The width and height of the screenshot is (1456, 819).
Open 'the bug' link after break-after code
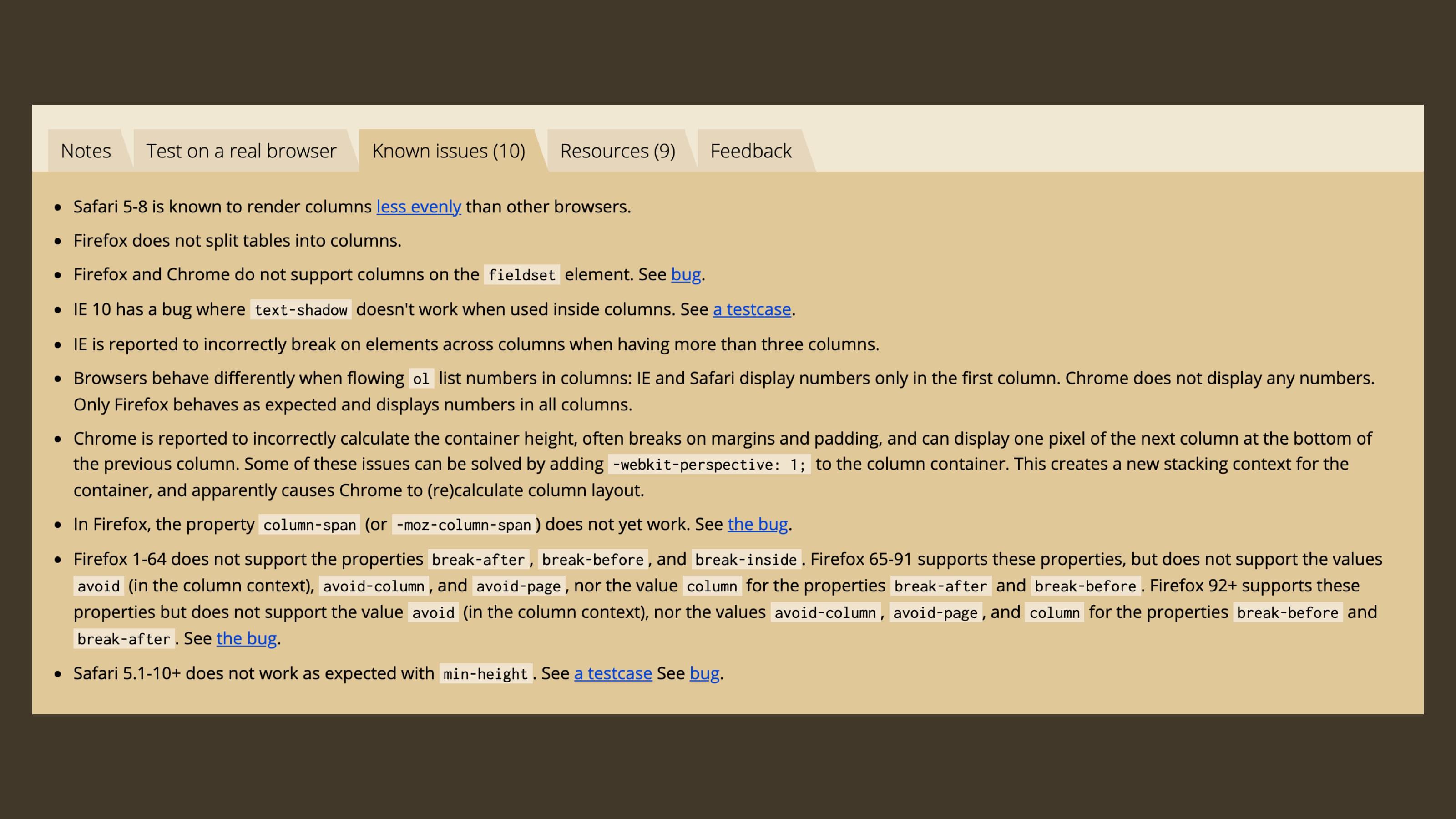coord(247,639)
